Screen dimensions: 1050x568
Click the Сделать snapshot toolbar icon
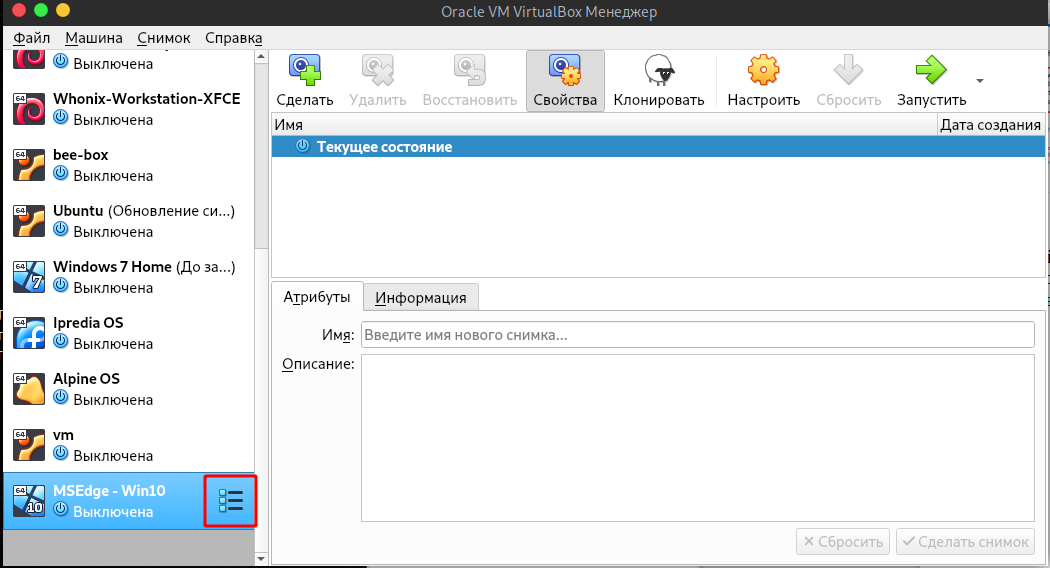click(x=305, y=70)
